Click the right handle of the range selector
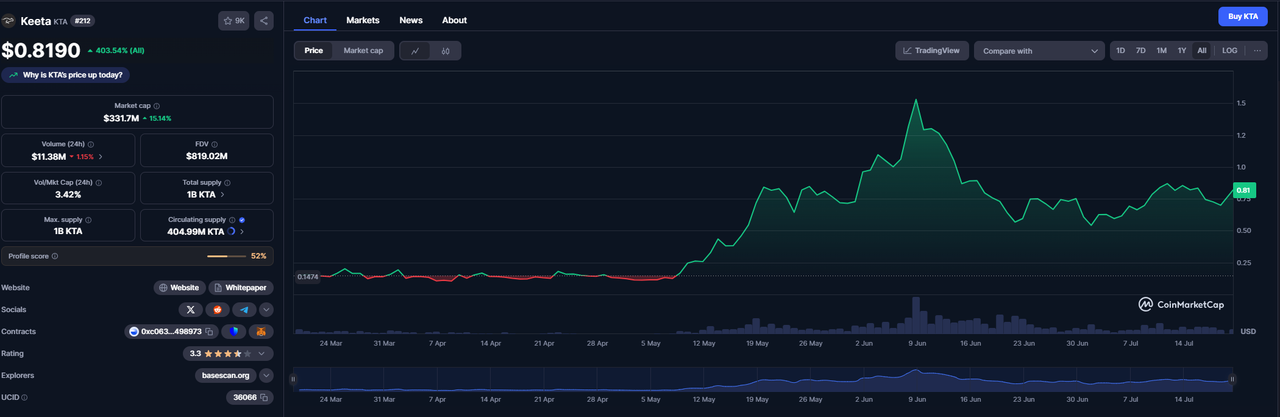Screen dimensions: 1280x417 1232,379
